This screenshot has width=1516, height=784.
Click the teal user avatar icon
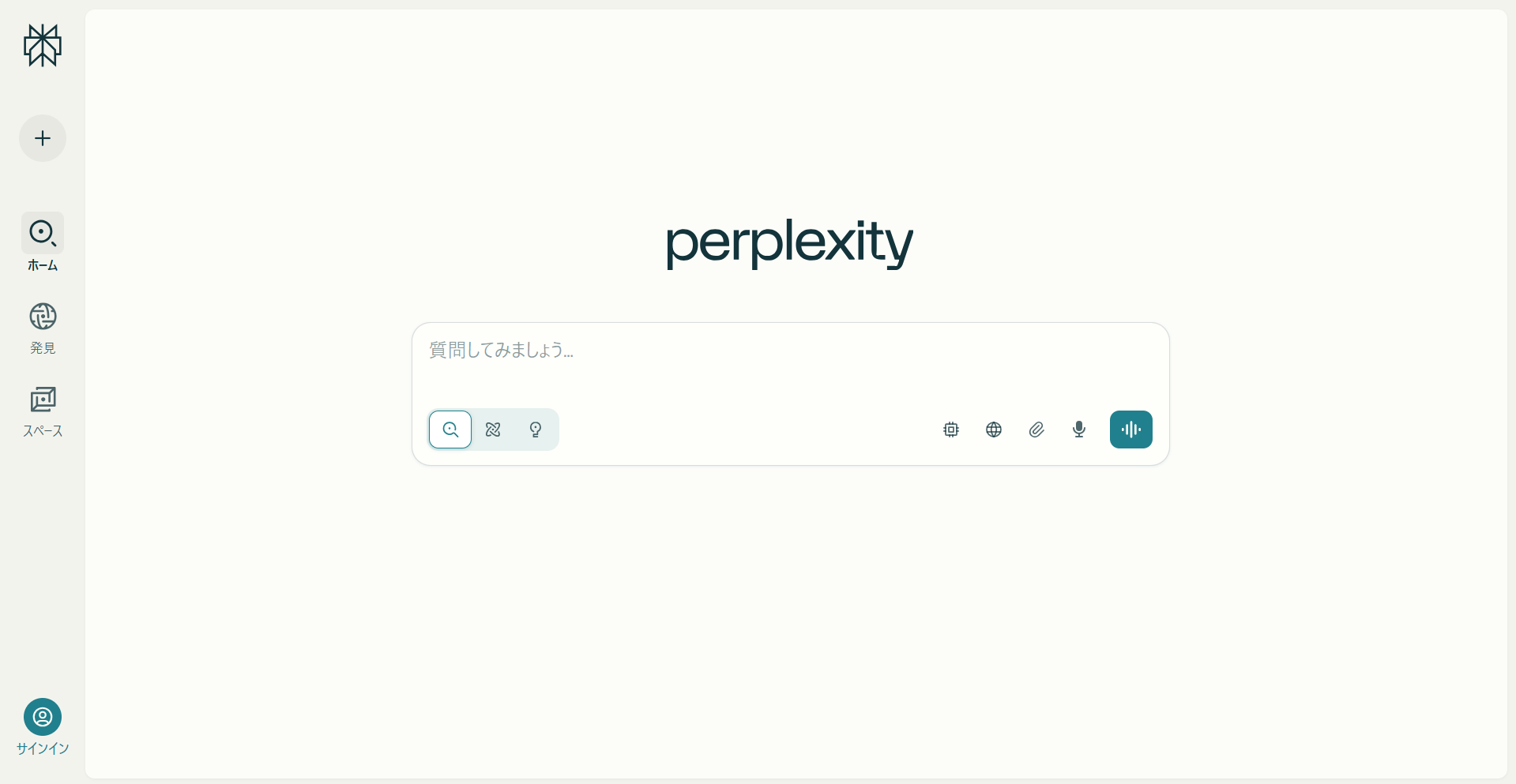(43, 717)
